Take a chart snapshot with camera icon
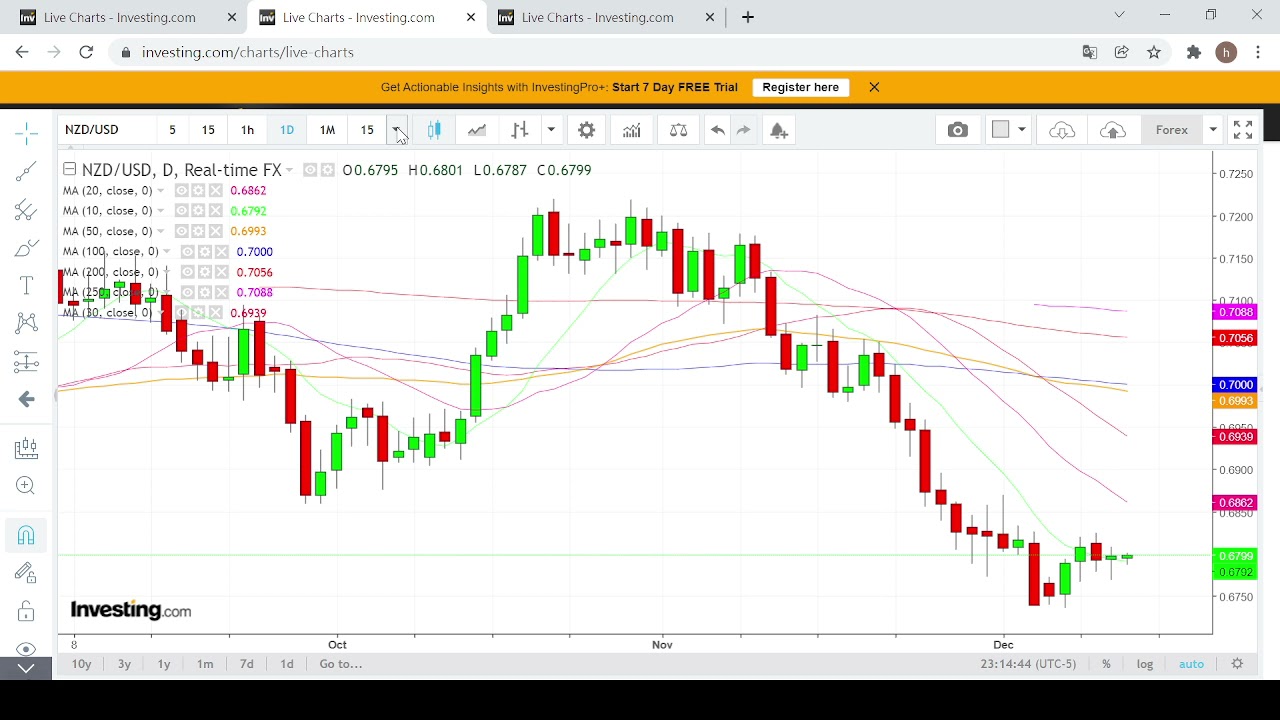The width and height of the screenshot is (1280, 720). (x=957, y=130)
